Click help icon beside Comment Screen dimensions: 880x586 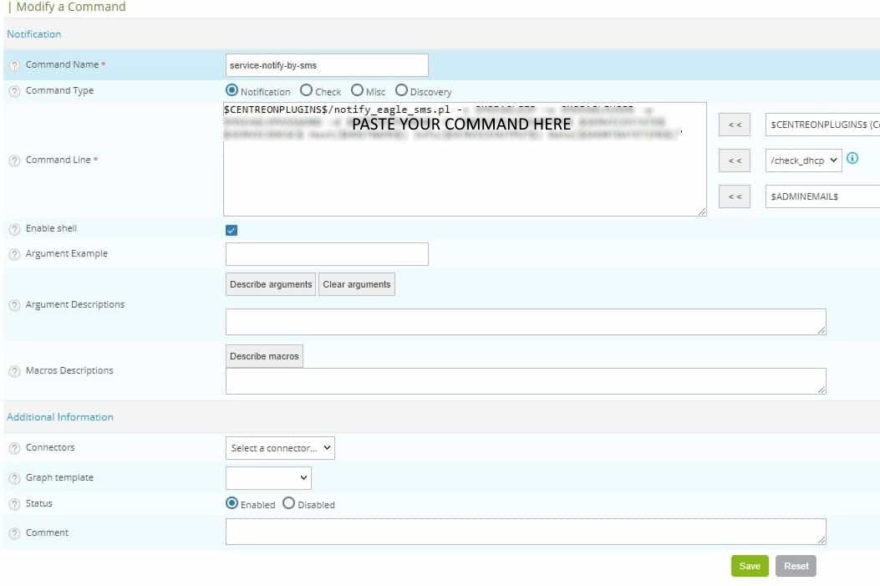click(x=15, y=533)
